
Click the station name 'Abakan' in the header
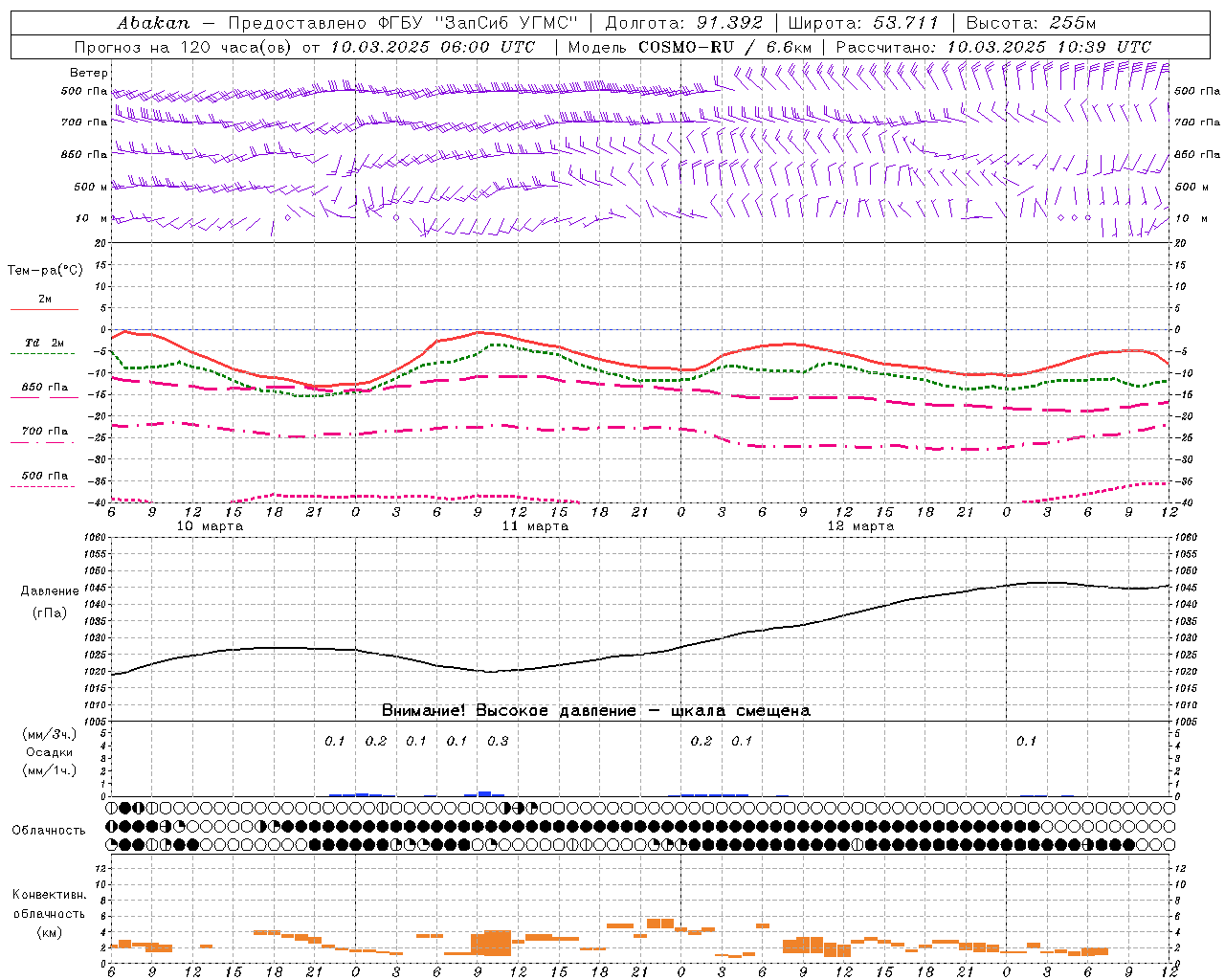153,22
